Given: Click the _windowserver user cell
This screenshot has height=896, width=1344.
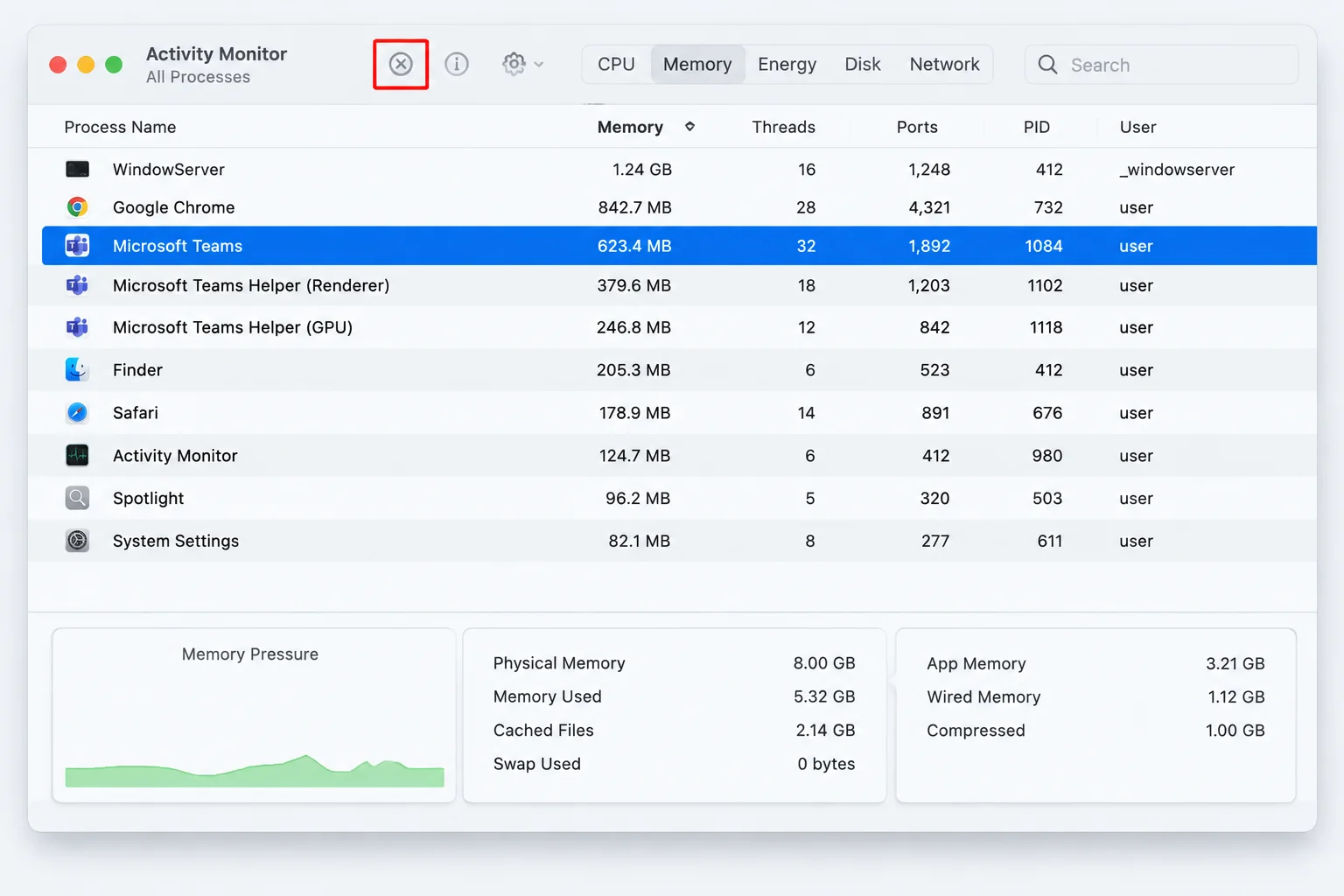Looking at the screenshot, I should (1177, 170).
